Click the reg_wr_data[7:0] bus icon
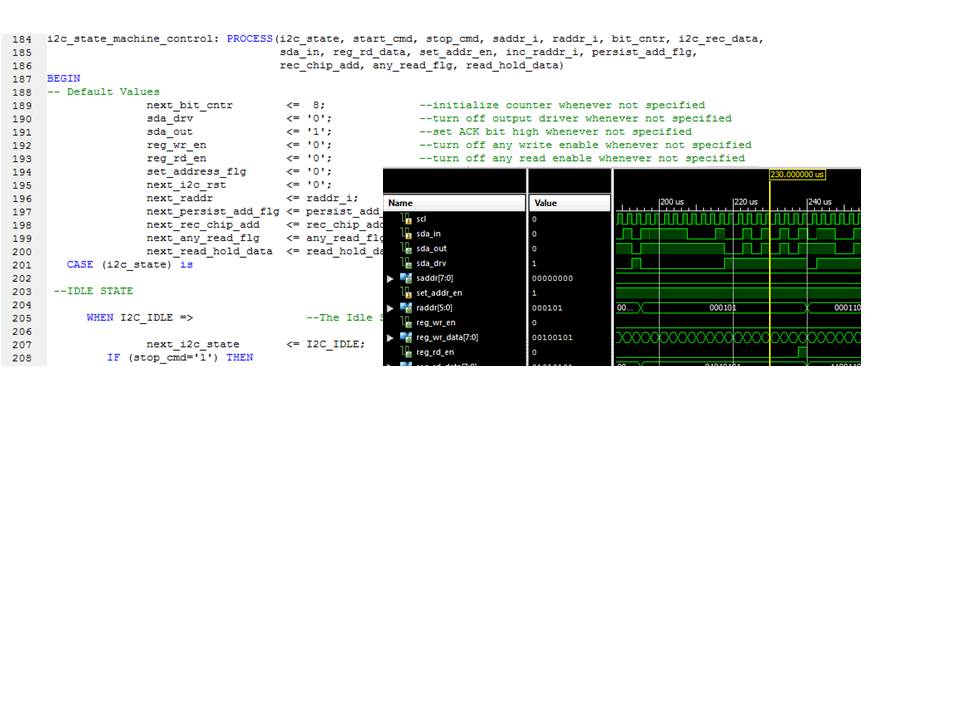 [x=406, y=337]
